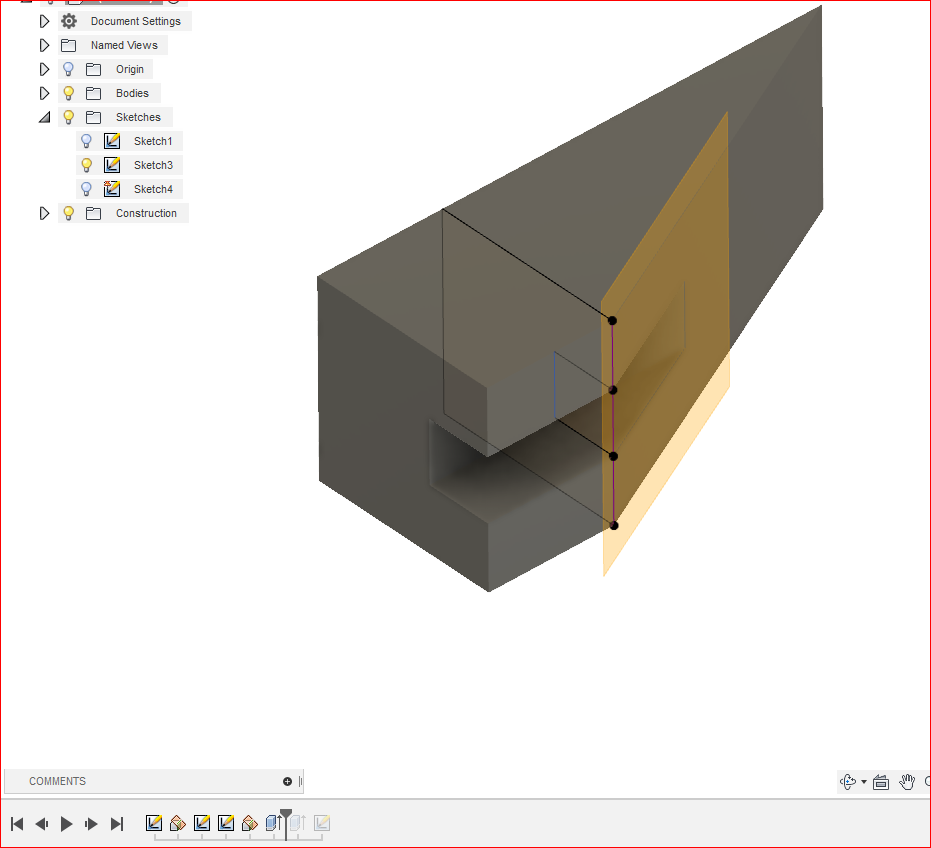Click the Bodies folder icon

[x=93, y=93]
